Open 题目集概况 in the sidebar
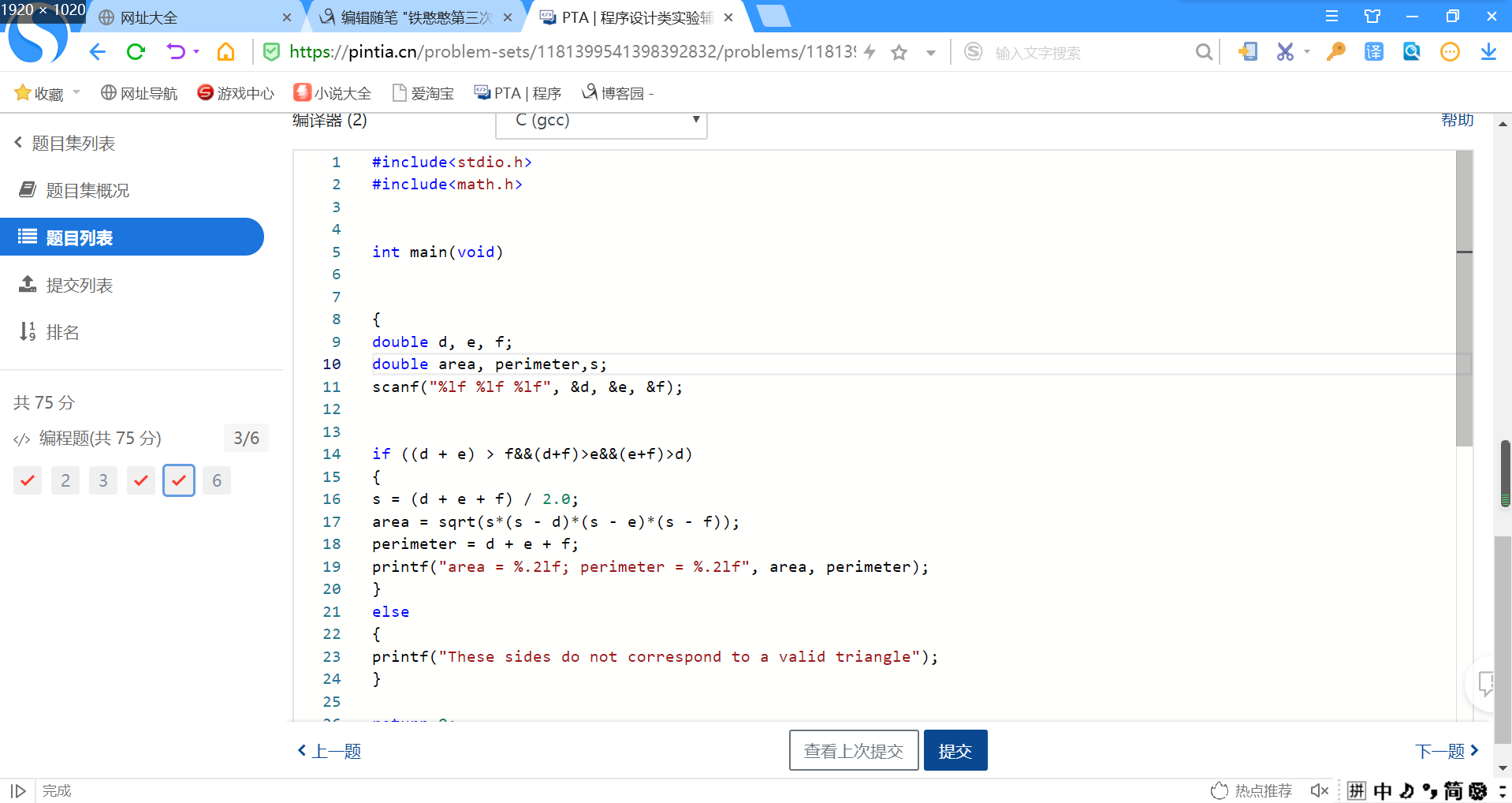The height and width of the screenshot is (803, 1512). coord(74,190)
